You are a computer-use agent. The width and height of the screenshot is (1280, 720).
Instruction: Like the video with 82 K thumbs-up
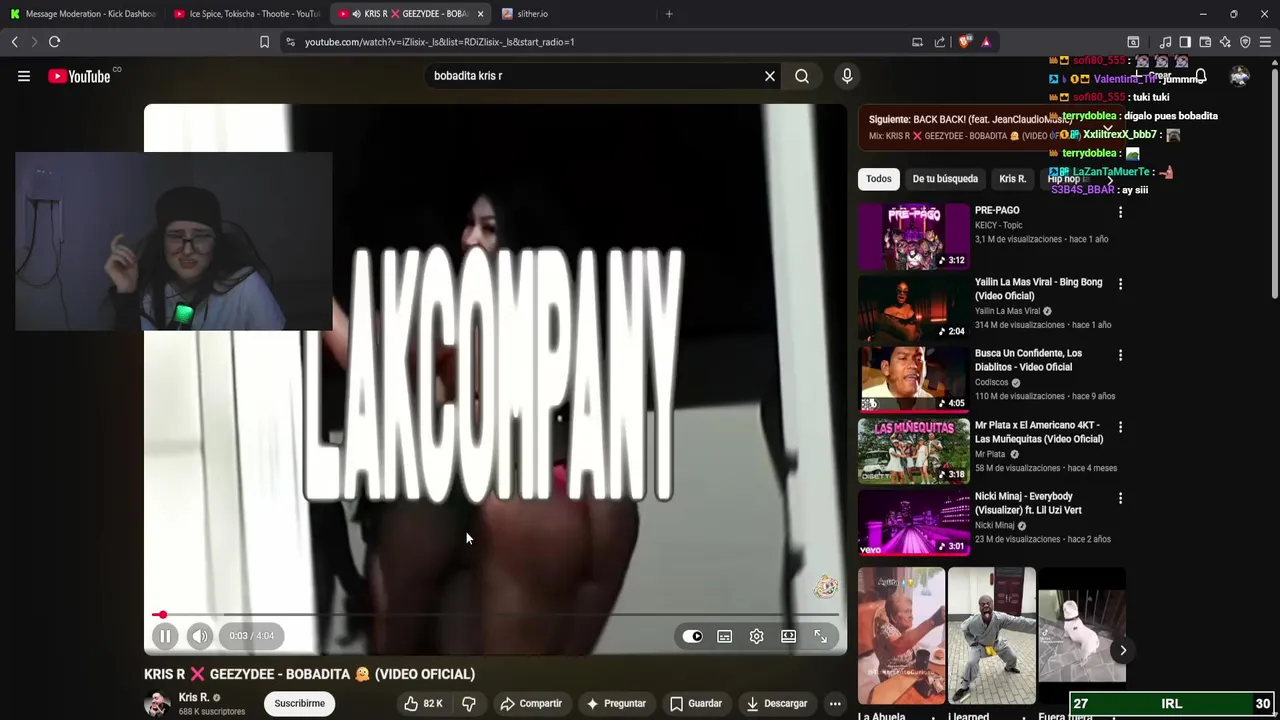423,704
